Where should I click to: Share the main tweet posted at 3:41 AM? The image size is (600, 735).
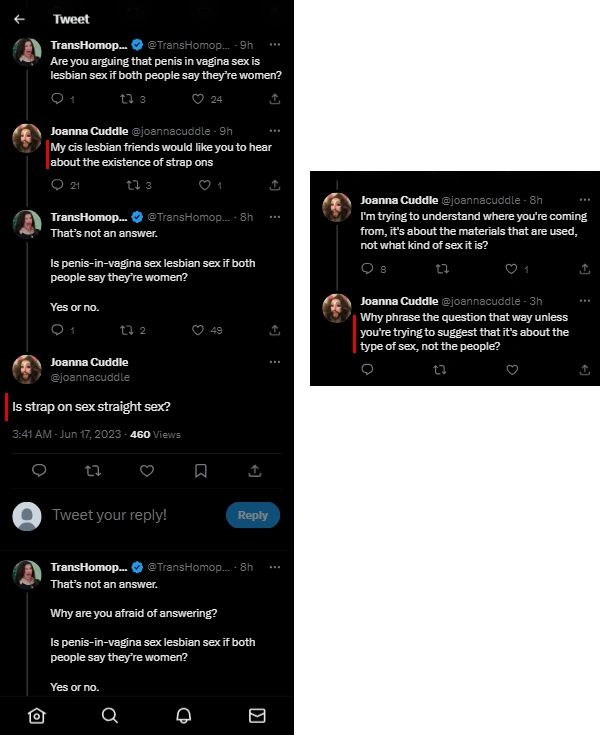[x=255, y=470]
